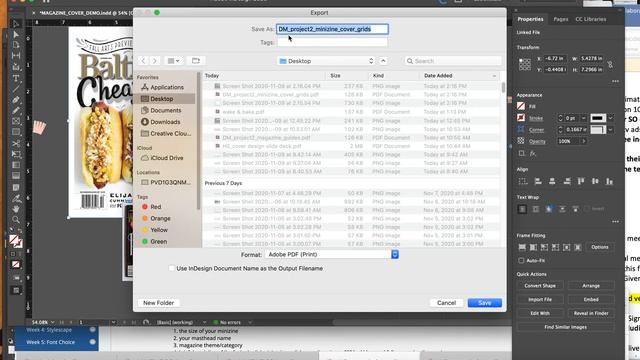The height and width of the screenshot is (360, 640).
Task: Select the Rectangle tool
Action: pos(16,132)
